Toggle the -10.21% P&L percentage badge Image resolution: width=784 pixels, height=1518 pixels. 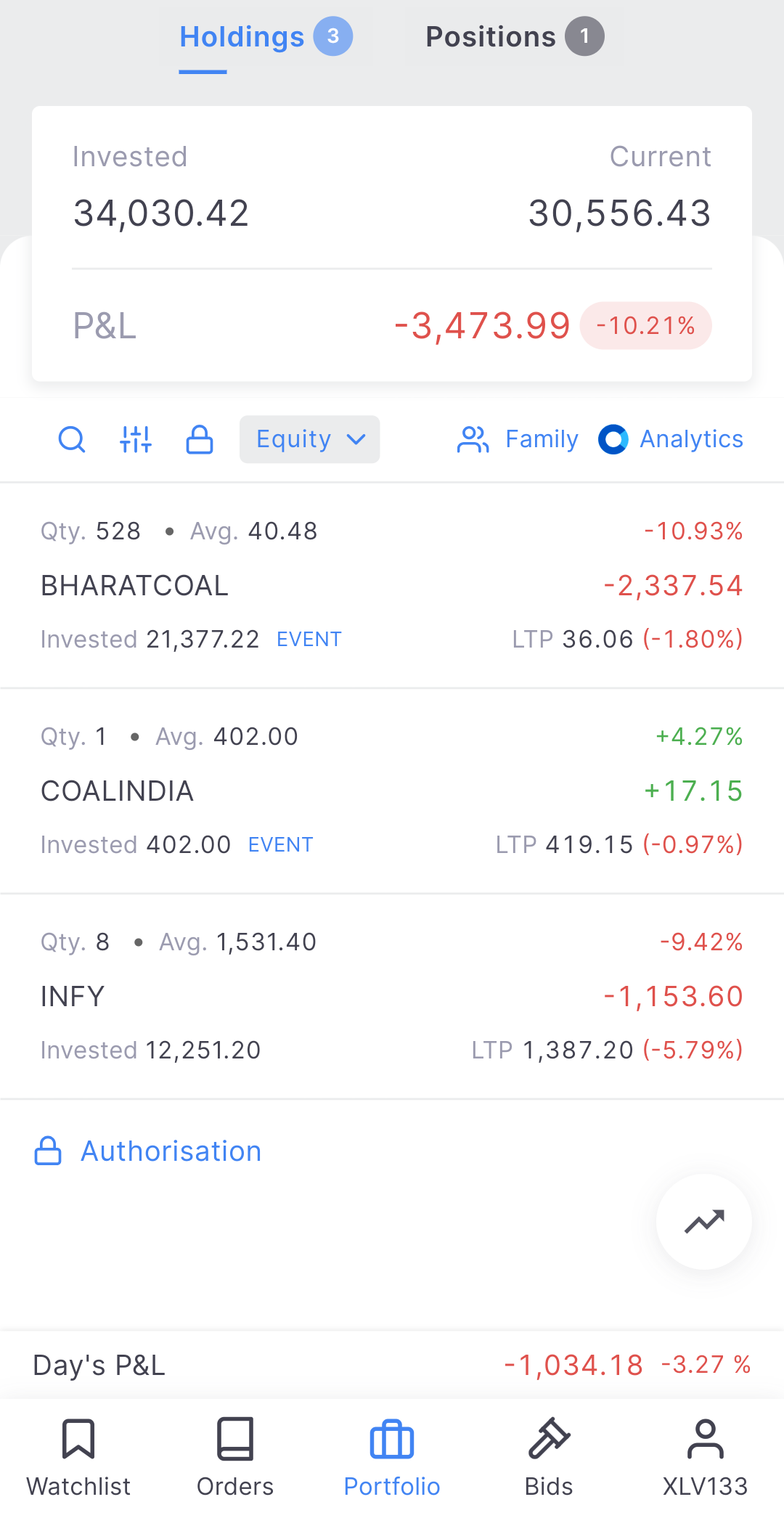[645, 325]
